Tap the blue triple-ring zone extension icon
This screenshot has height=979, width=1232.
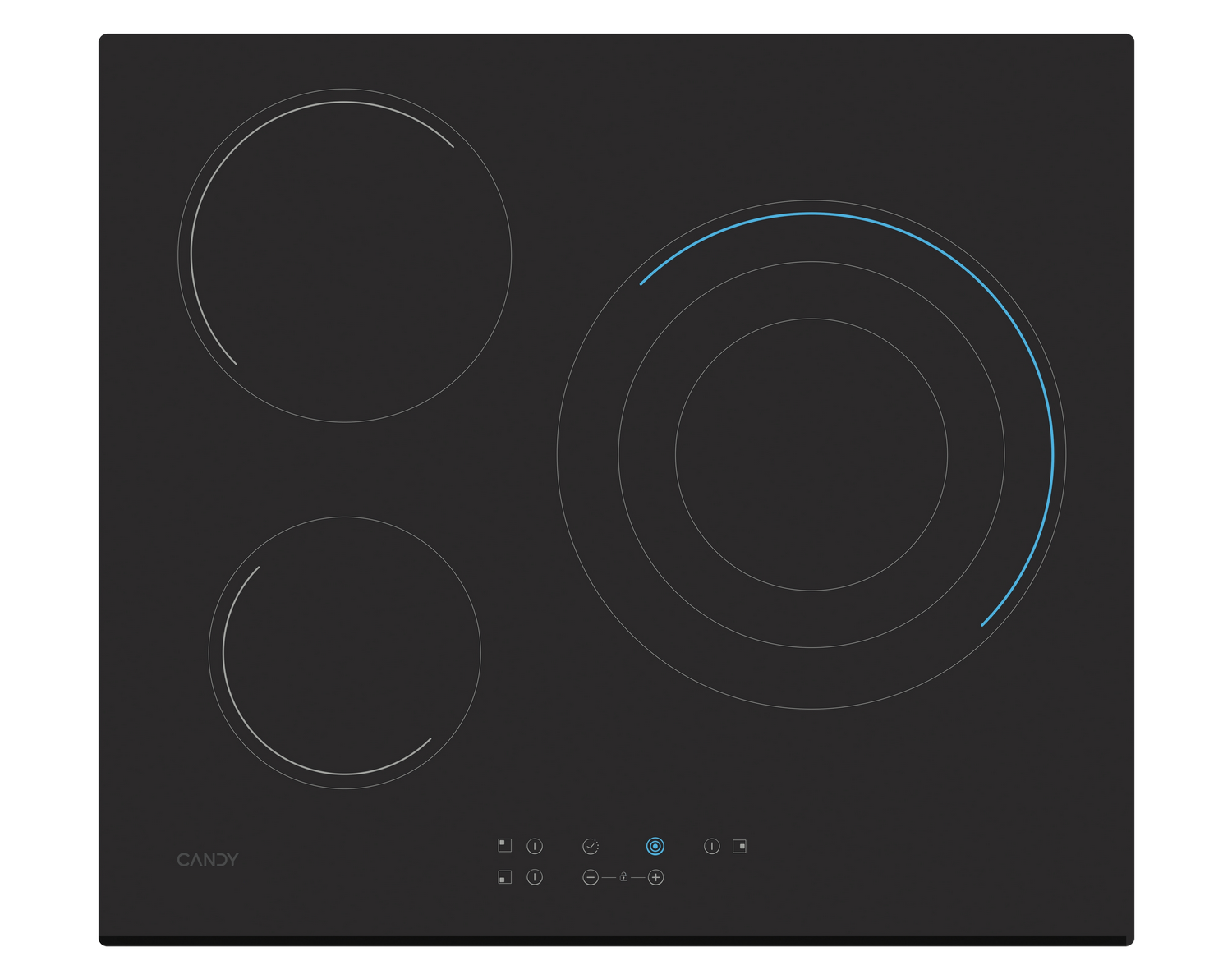[655, 846]
